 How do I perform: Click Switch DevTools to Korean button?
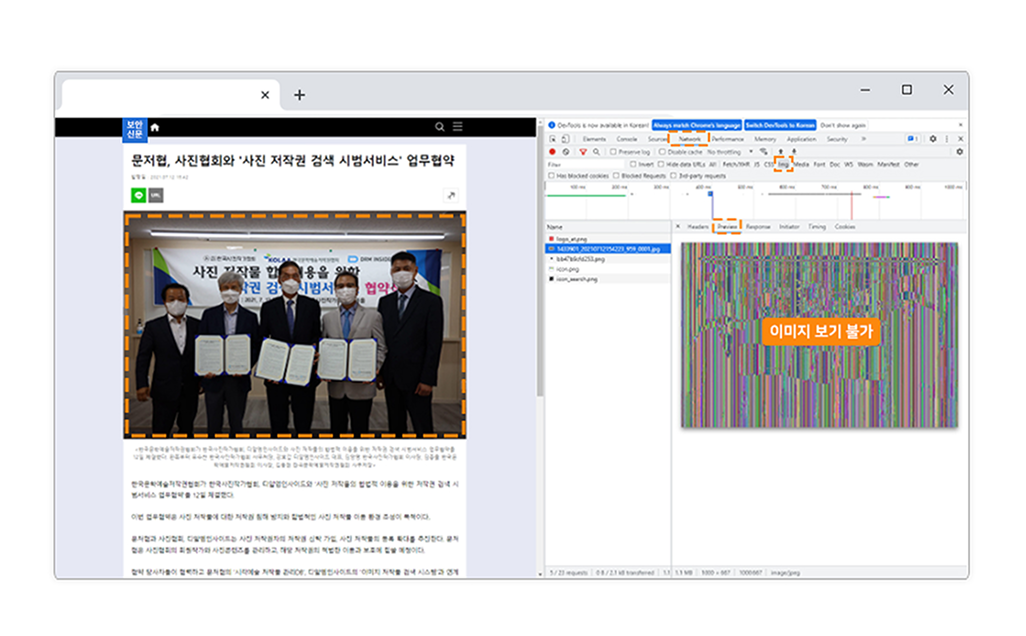[x=780, y=125]
